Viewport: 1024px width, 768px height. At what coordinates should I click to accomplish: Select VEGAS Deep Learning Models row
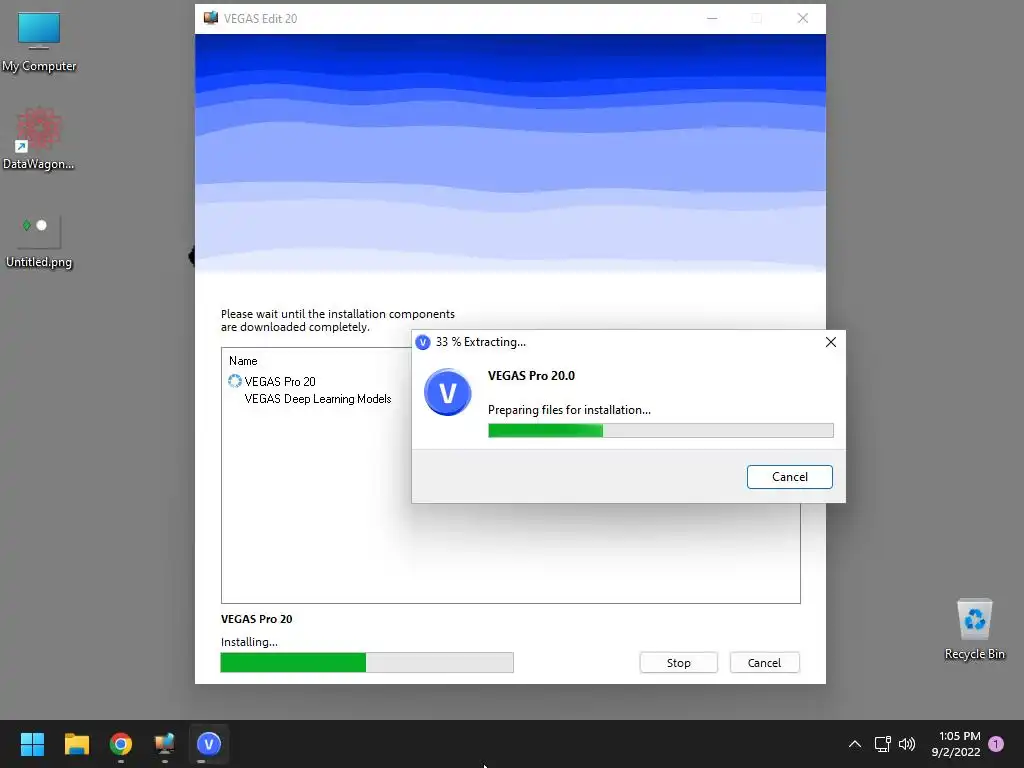coord(317,399)
